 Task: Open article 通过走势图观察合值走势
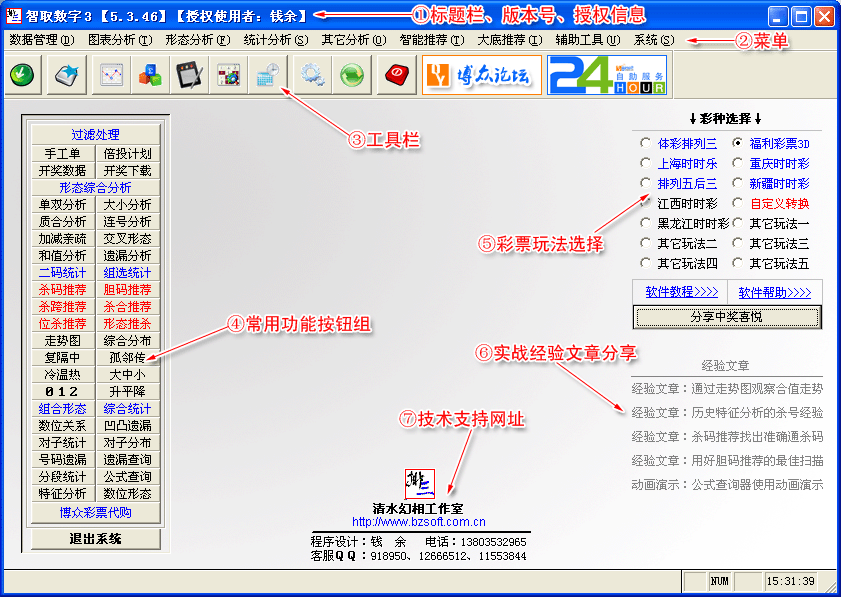[x=727, y=389]
